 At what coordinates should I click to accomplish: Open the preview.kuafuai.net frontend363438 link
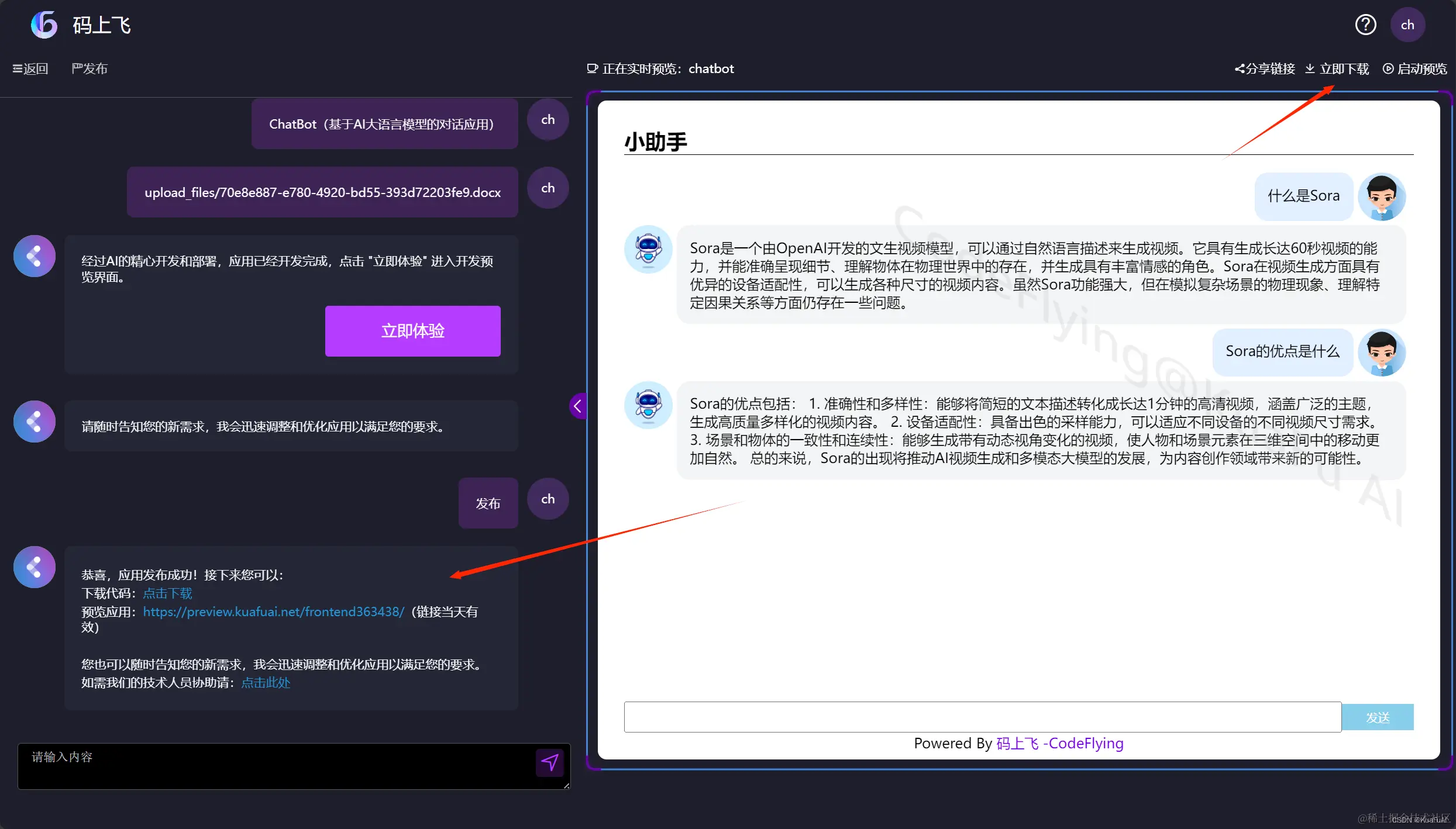coord(274,612)
